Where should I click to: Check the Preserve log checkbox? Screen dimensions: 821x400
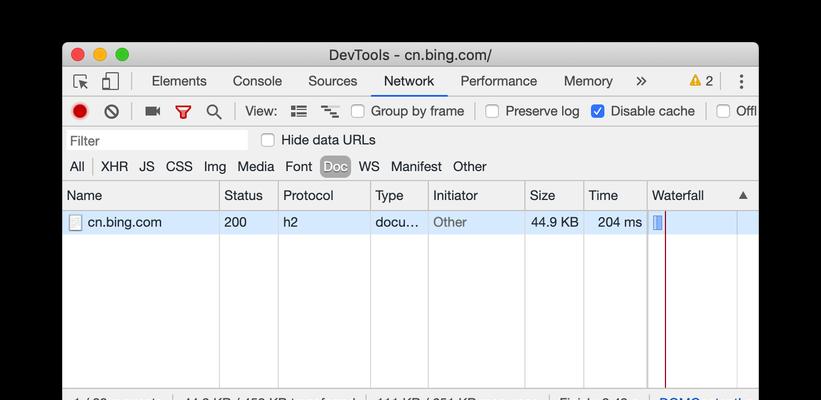[492, 111]
